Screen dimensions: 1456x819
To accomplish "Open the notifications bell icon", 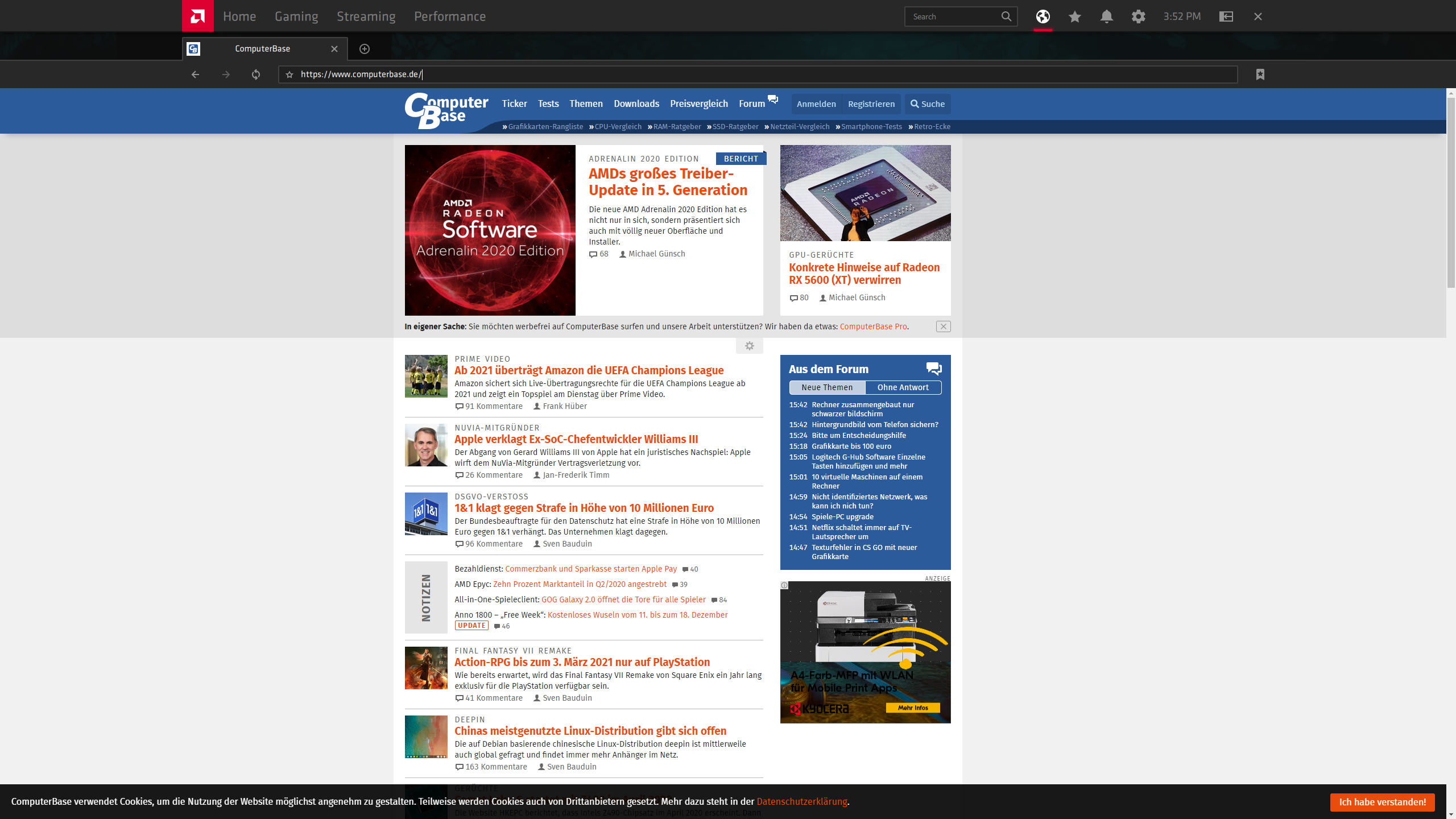I will click(1106, 16).
